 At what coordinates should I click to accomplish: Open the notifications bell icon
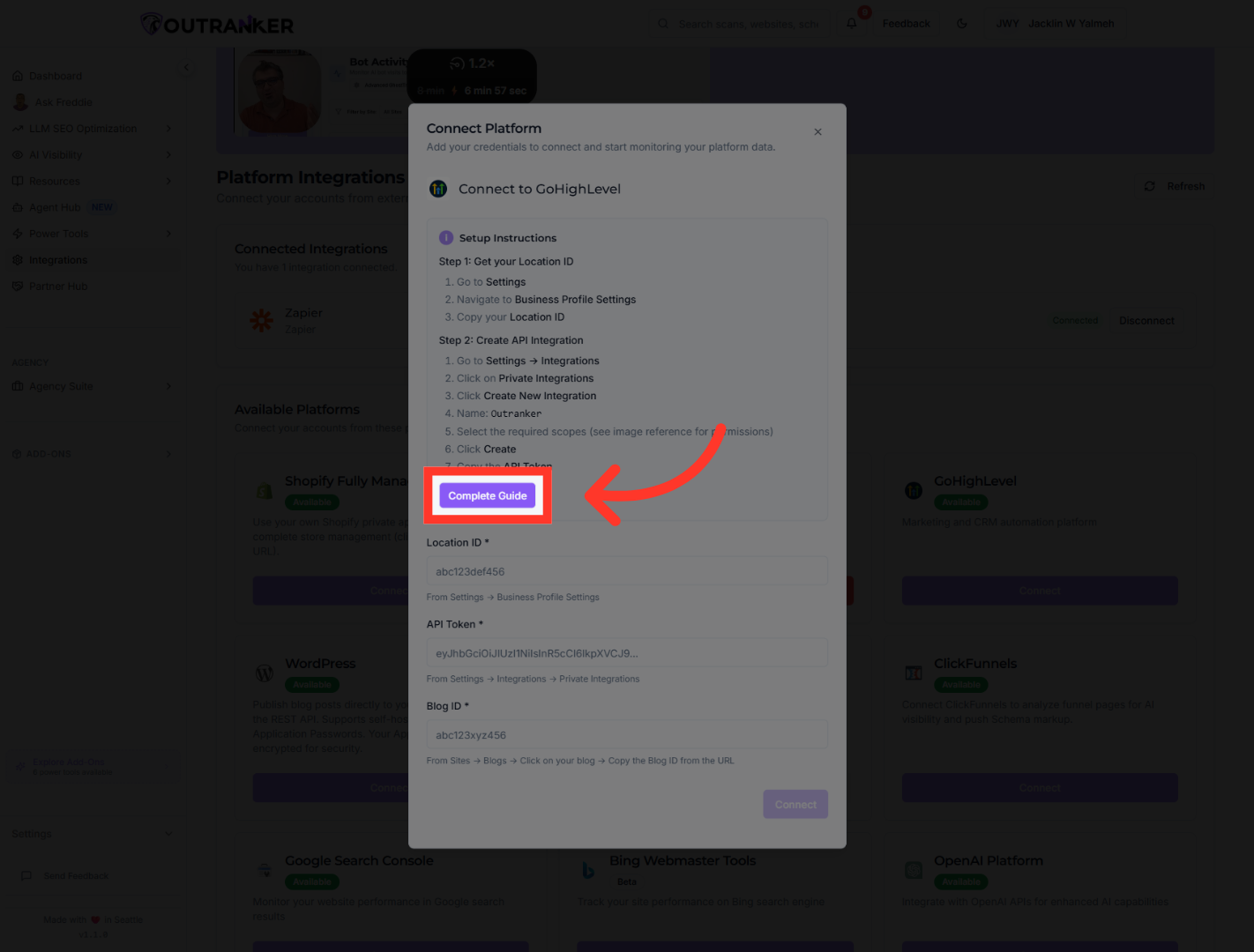pos(852,24)
